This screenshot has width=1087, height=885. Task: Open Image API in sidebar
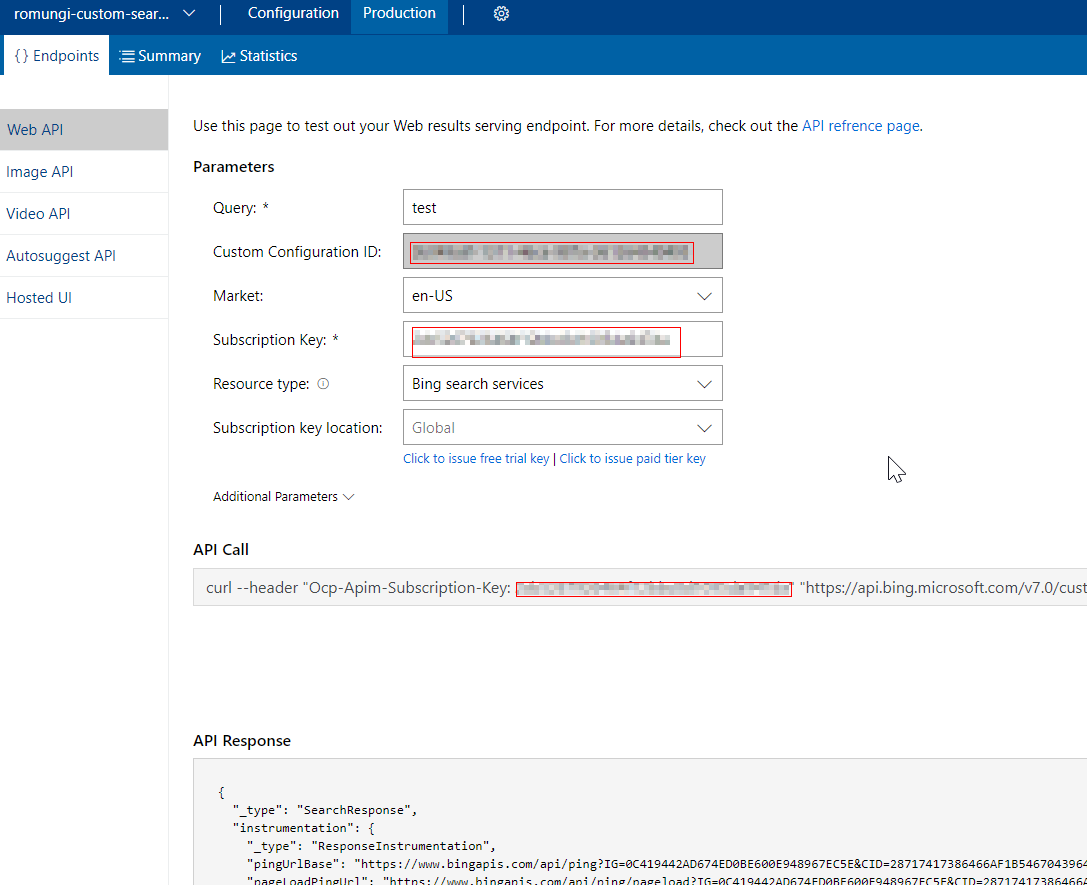(84, 172)
